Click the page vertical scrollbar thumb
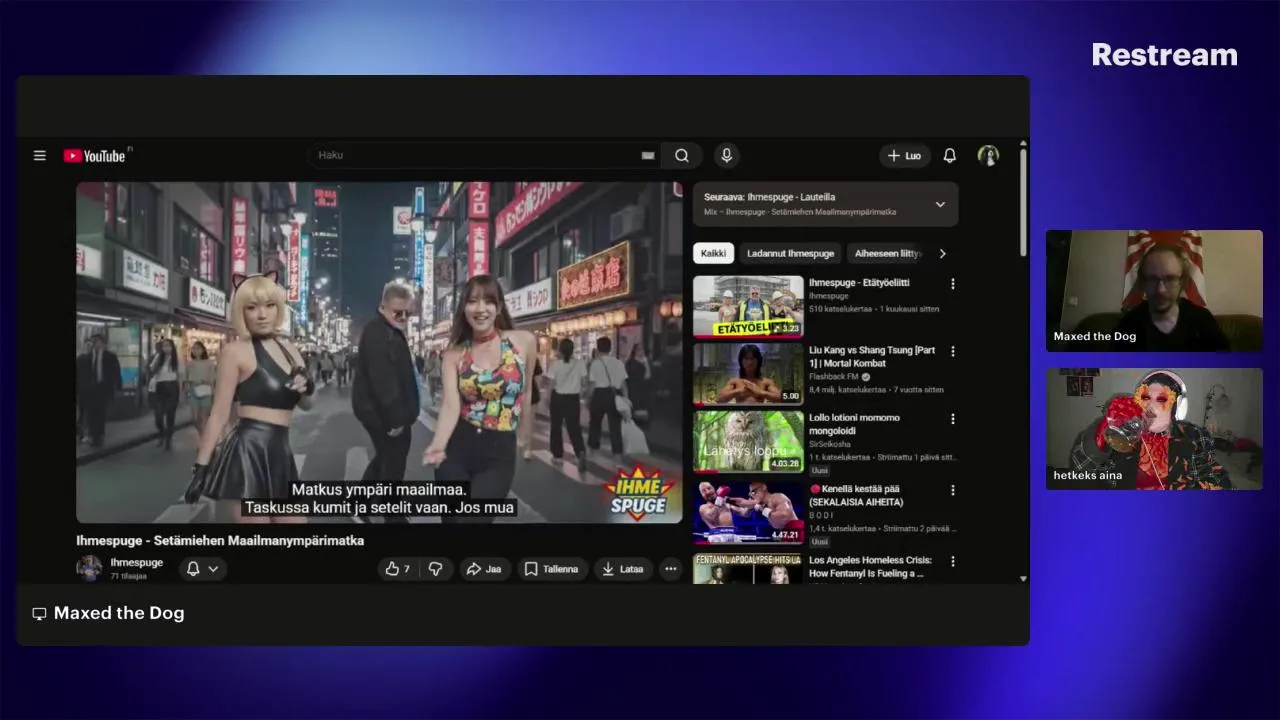1280x720 pixels. [x=1023, y=202]
